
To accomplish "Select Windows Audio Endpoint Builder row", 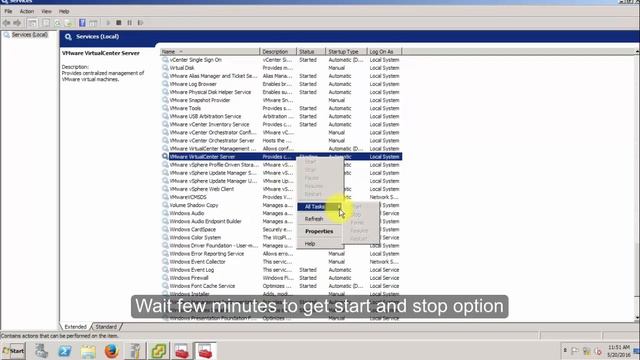I will point(281,221).
